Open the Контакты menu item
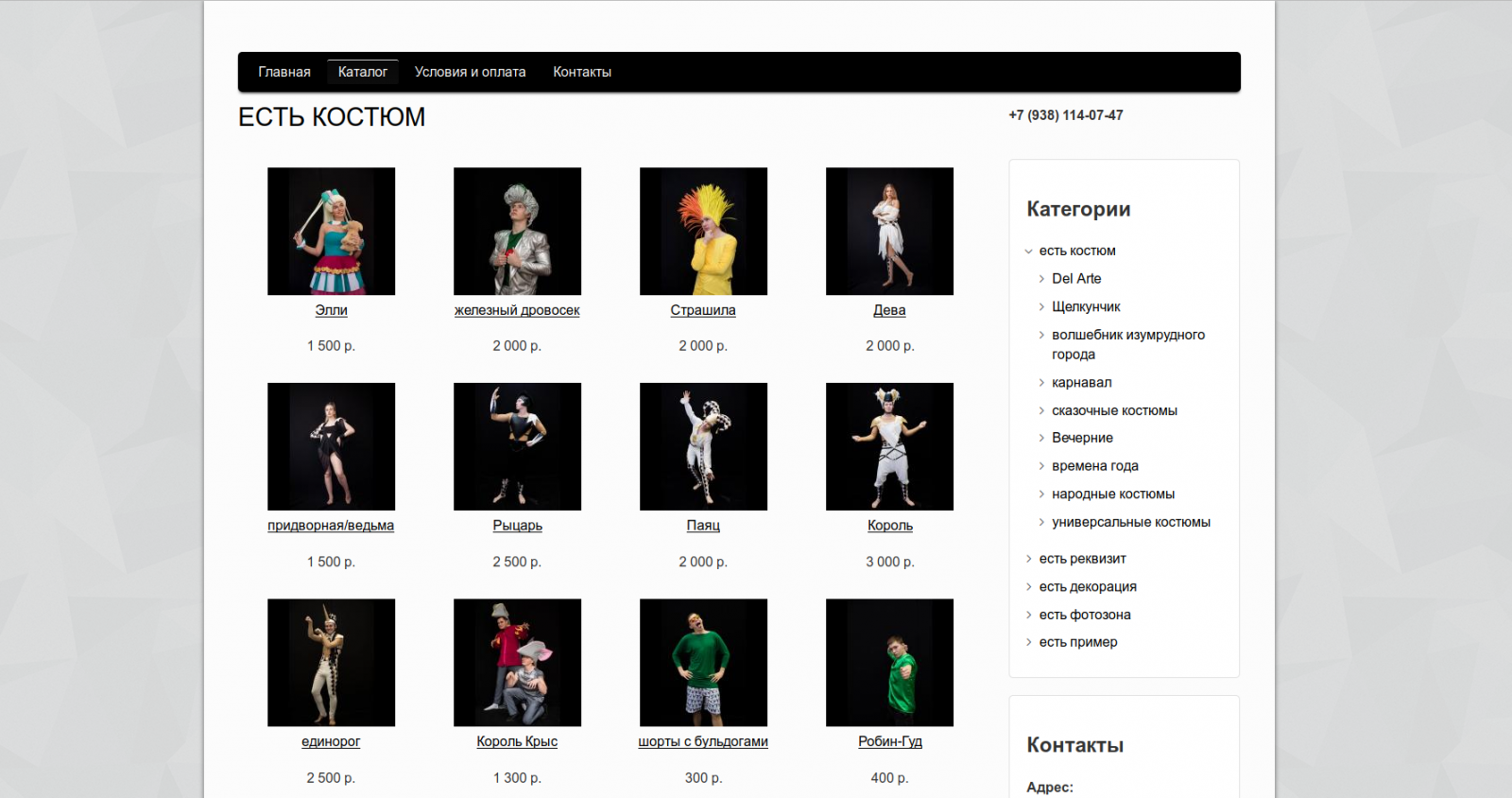The image size is (1512, 798). click(582, 72)
